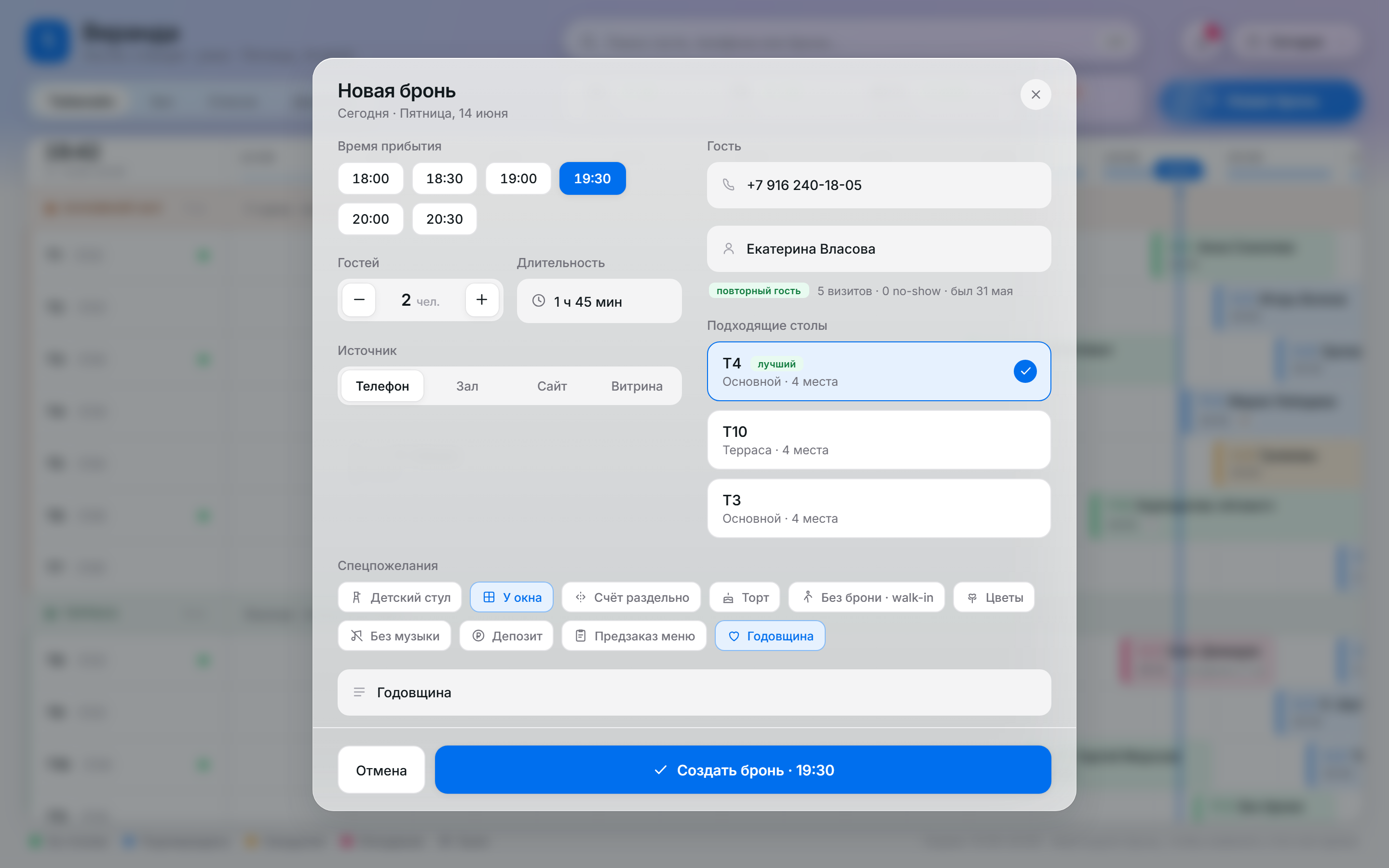The image size is (1389, 868).
Task: Click Создать бронь · 19:30 button
Action: coord(743,770)
